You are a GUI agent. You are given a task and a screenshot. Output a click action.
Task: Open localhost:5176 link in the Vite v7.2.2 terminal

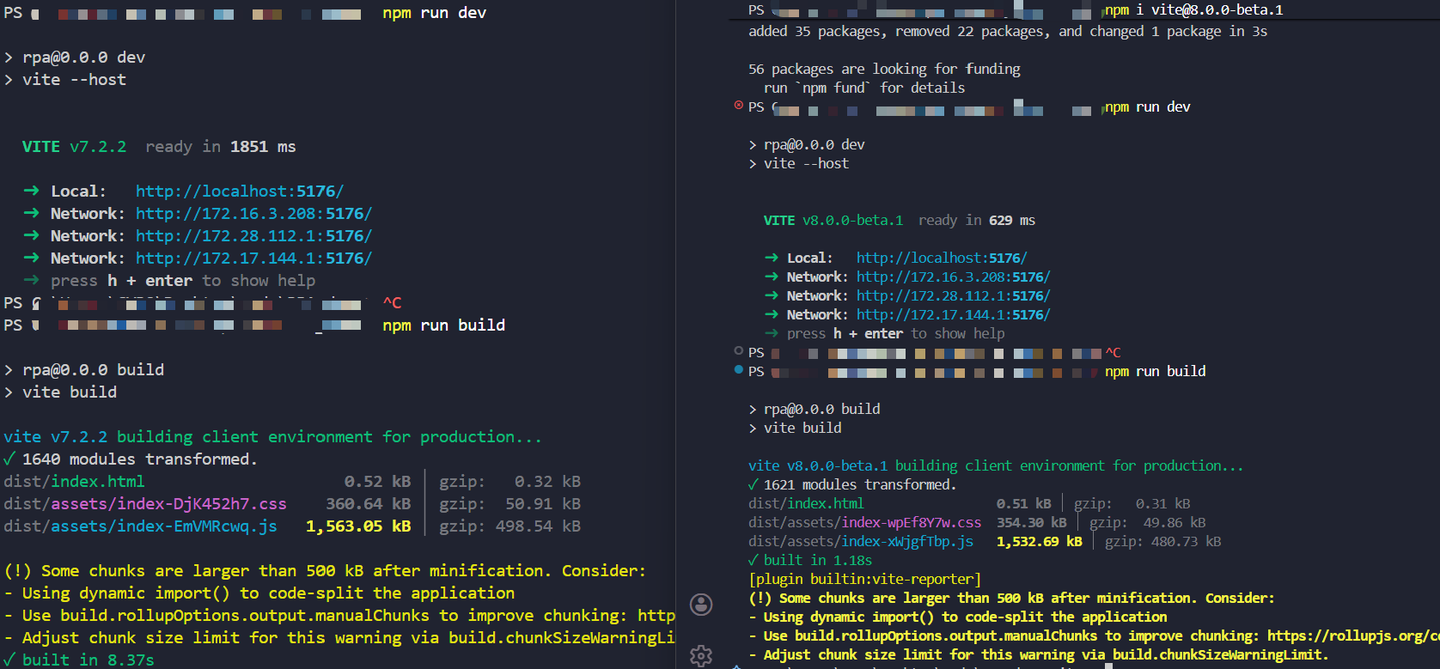click(x=240, y=191)
